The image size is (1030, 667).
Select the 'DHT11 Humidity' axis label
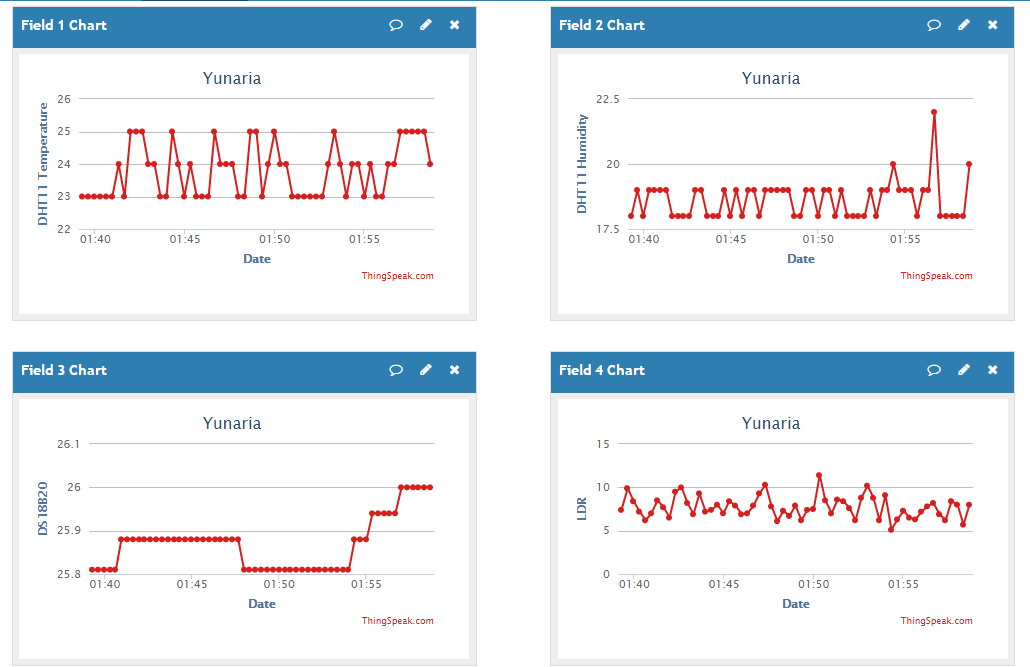tap(581, 164)
